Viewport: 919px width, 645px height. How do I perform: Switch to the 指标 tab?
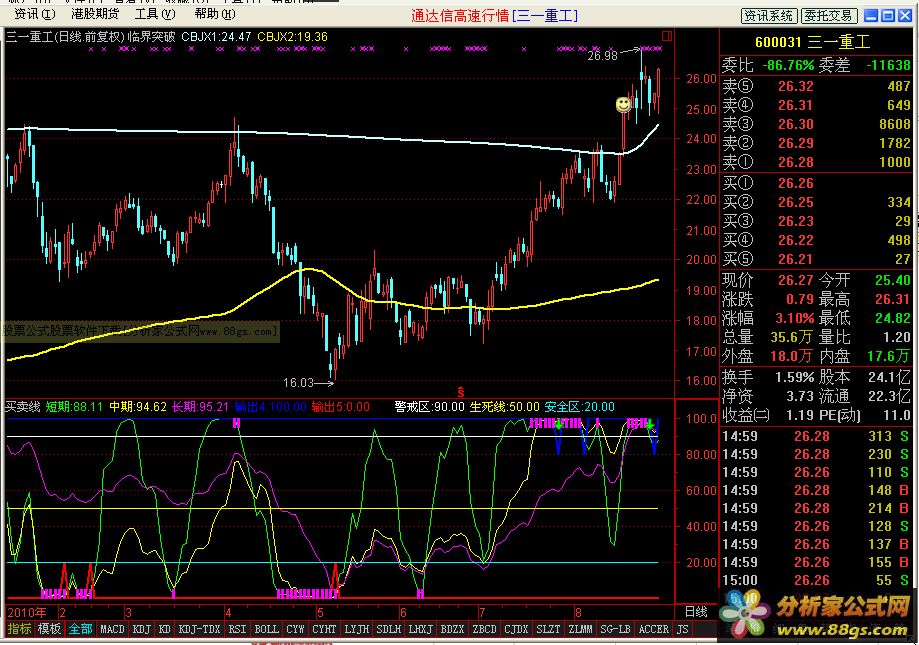[x=19, y=629]
